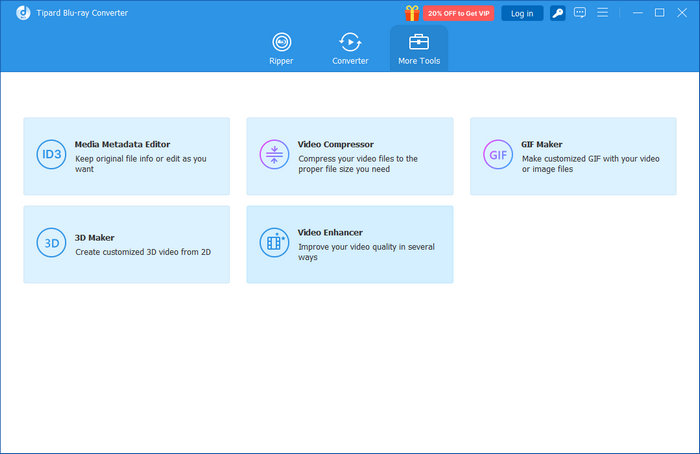
Task: Click the Tipard Blu-ray Converter app logo
Action: click(9, 12)
